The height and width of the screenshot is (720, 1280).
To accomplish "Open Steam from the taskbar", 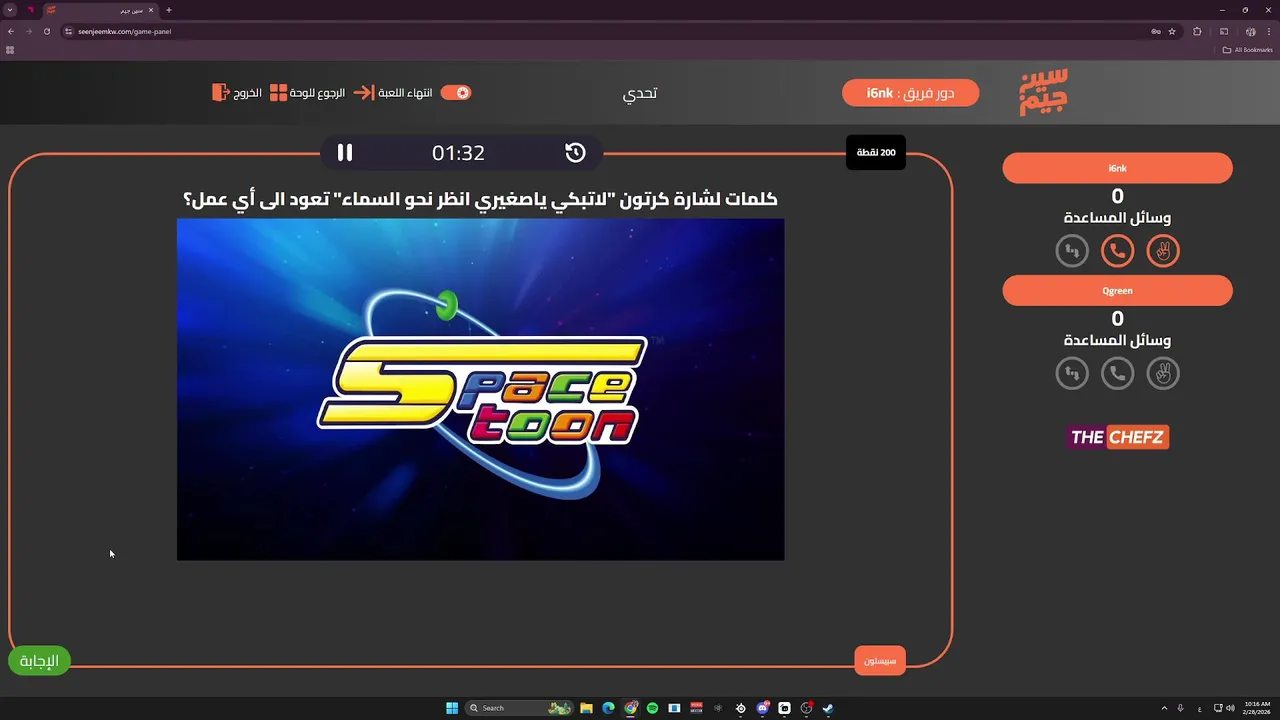I will (x=828, y=708).
